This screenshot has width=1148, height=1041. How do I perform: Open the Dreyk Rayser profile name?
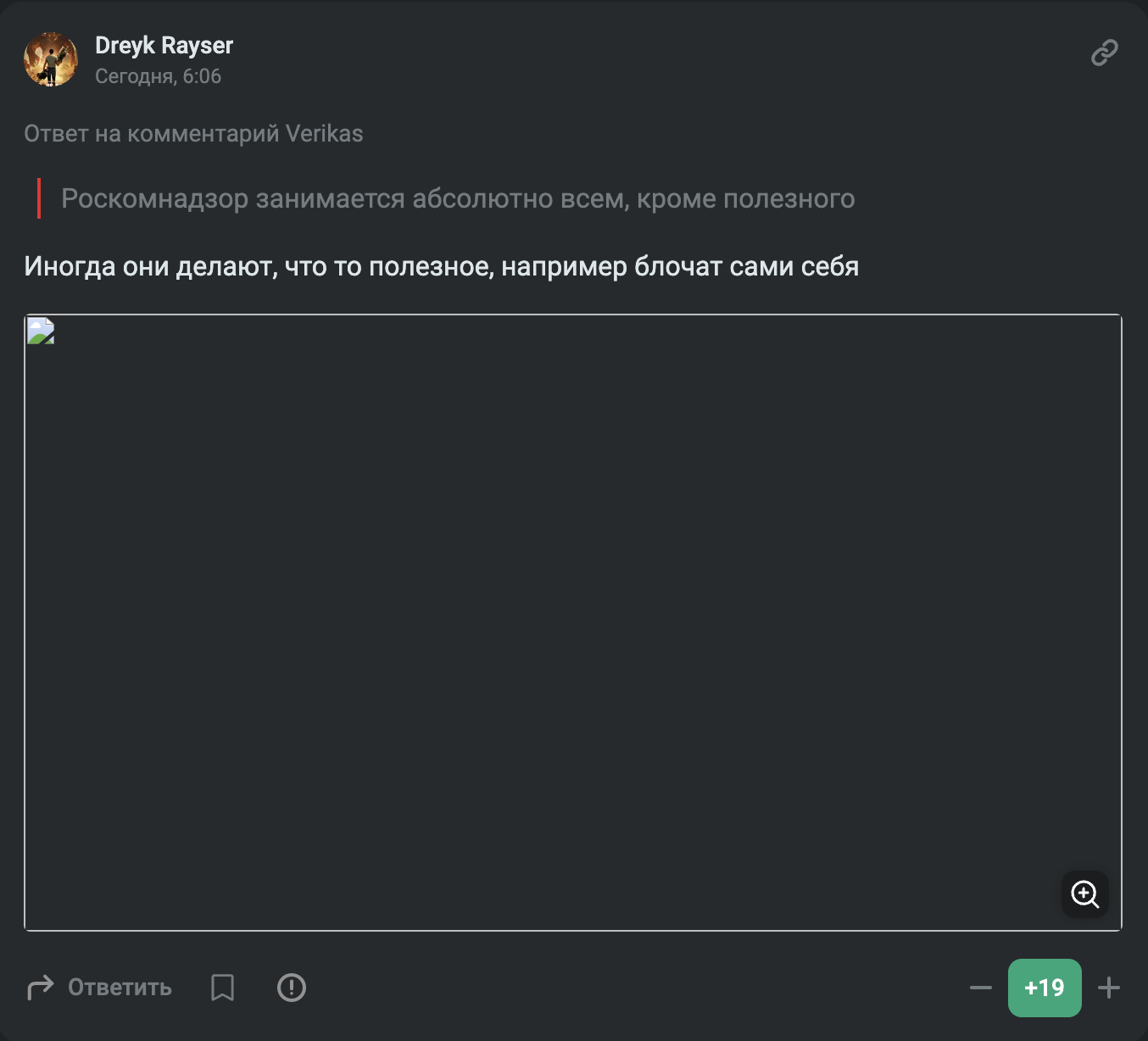(x=164, y=45)
